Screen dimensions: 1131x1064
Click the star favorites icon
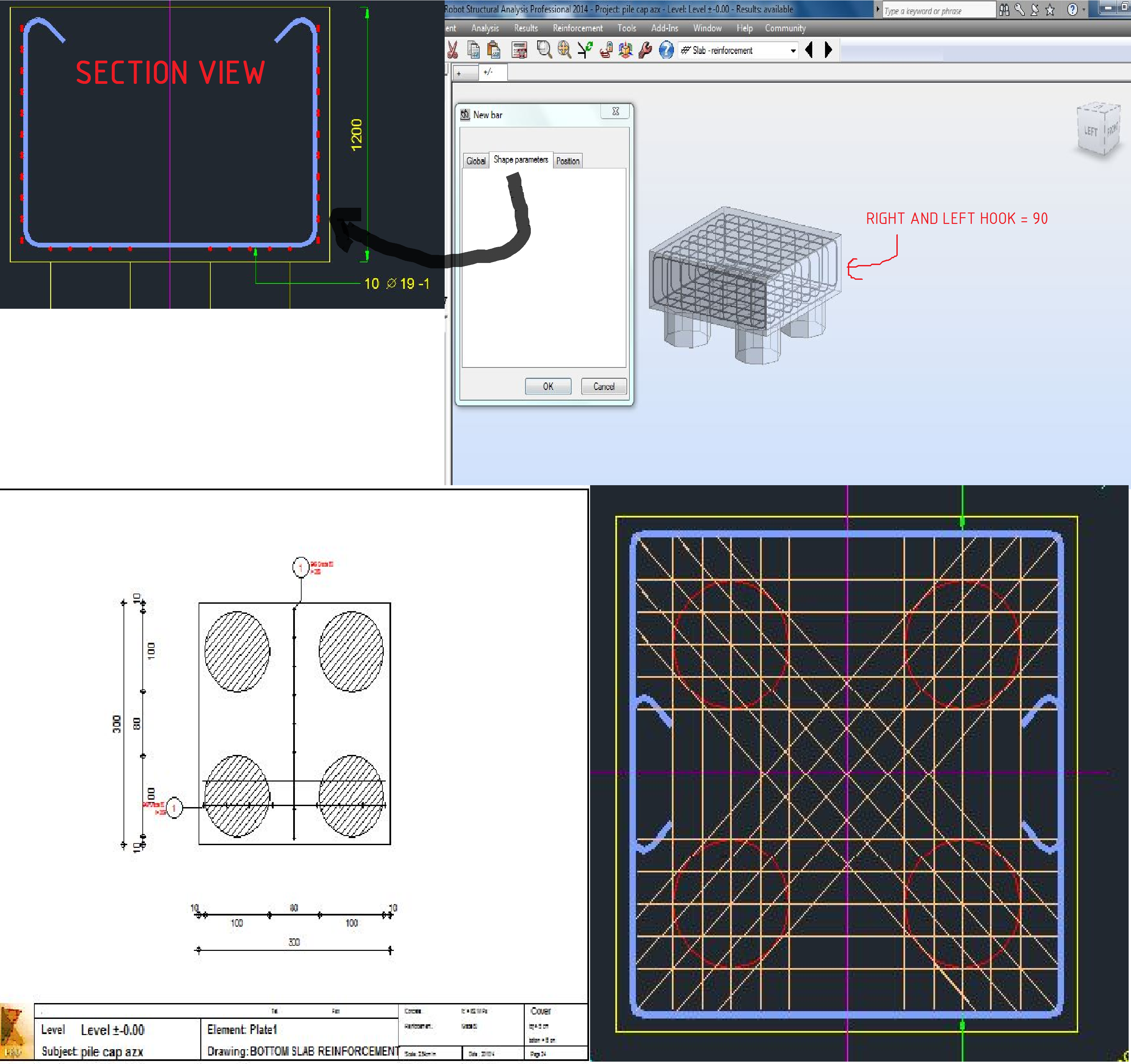coord(1050,10)
